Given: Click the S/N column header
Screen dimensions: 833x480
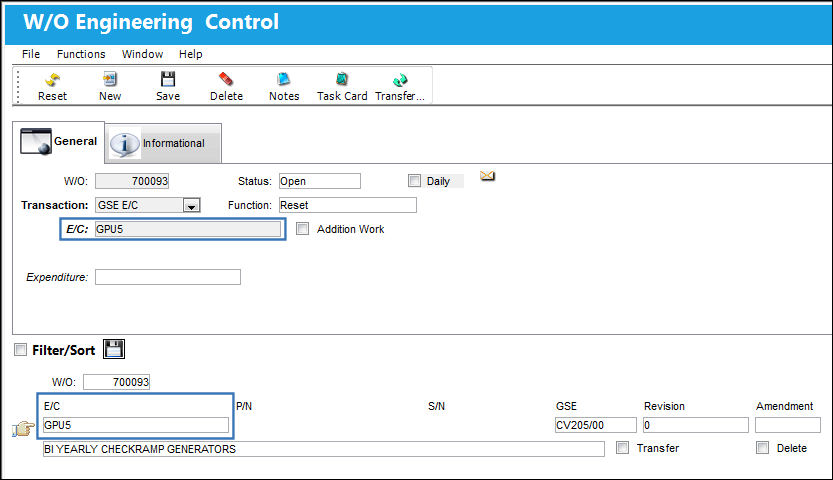Looking at the screenshot, I should [436, 406].
